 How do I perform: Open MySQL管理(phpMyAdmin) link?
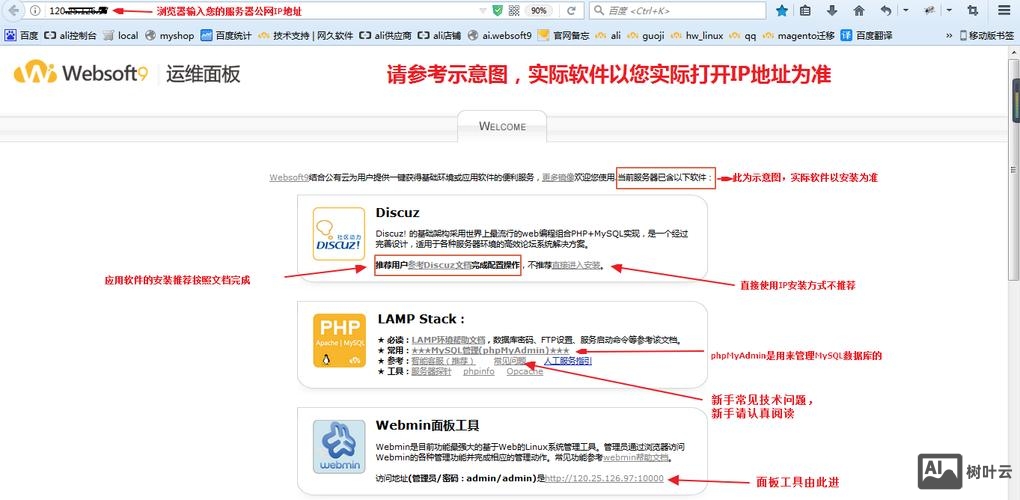(490, 350)
